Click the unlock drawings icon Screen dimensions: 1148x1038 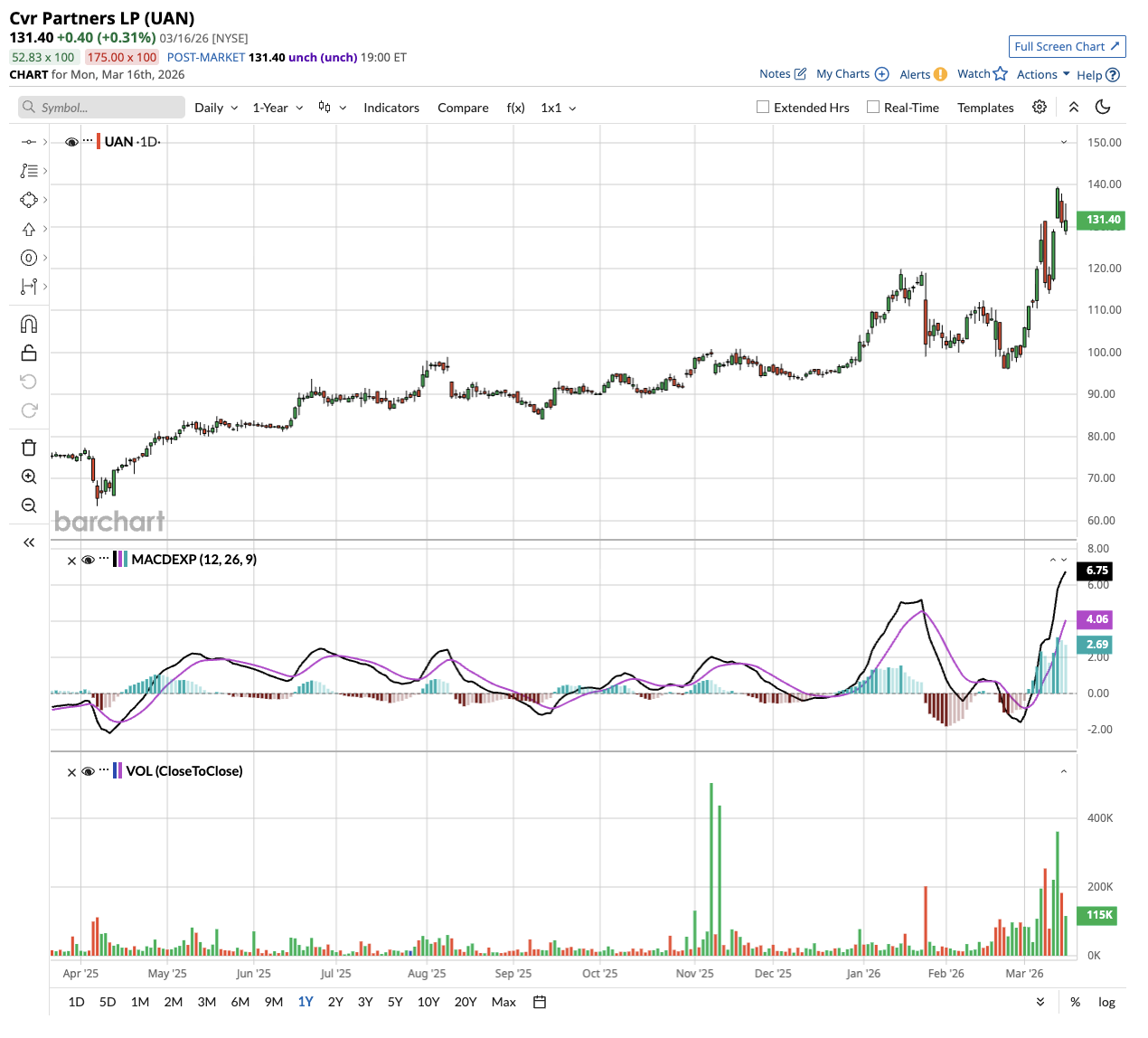pos(29,353)
